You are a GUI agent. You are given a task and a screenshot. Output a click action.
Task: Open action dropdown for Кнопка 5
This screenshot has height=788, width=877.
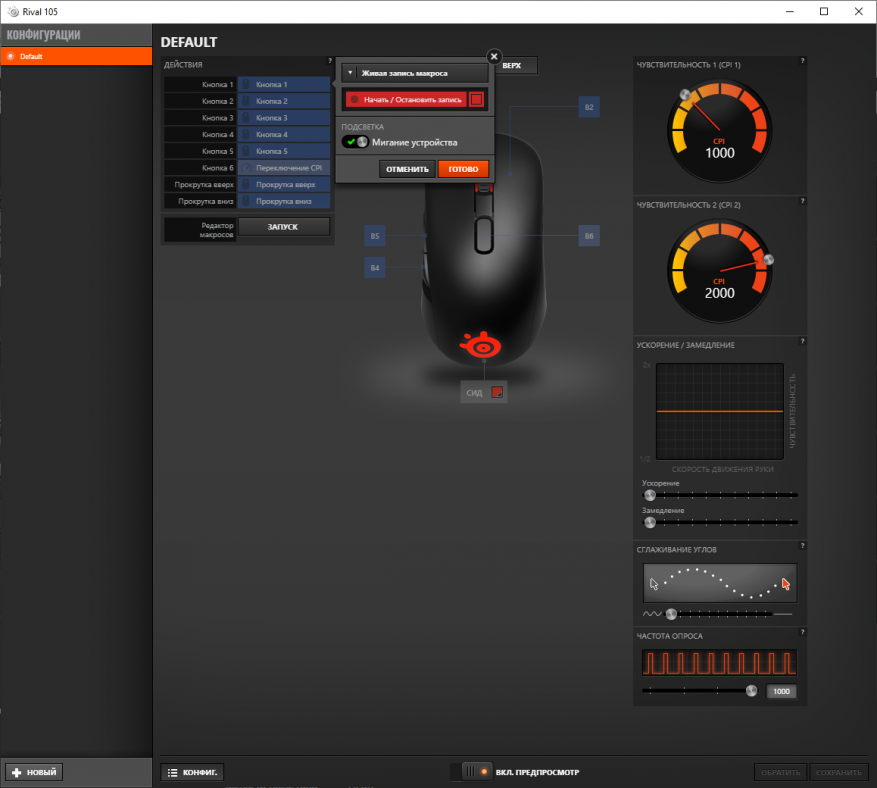(284, 151)
